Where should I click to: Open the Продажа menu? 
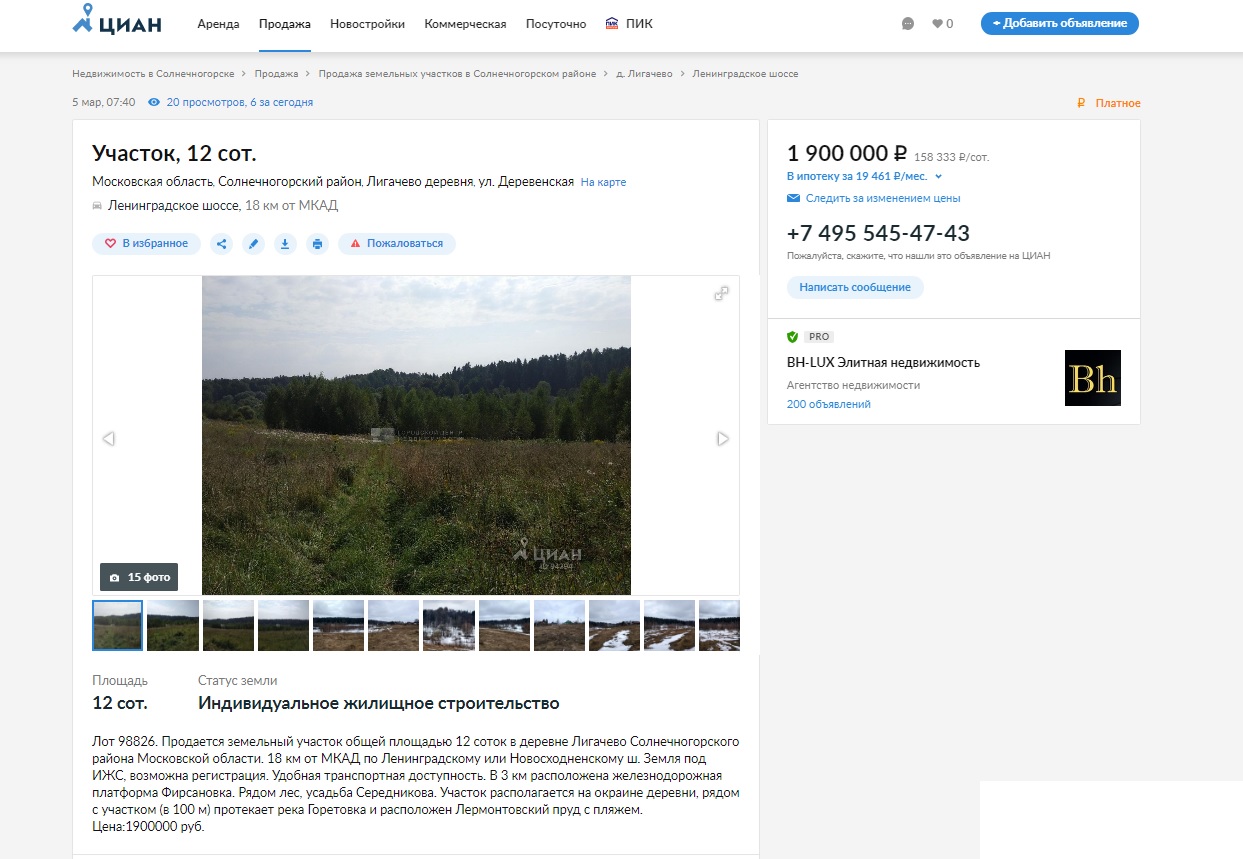pyautogui.click(x=285, y=24)
